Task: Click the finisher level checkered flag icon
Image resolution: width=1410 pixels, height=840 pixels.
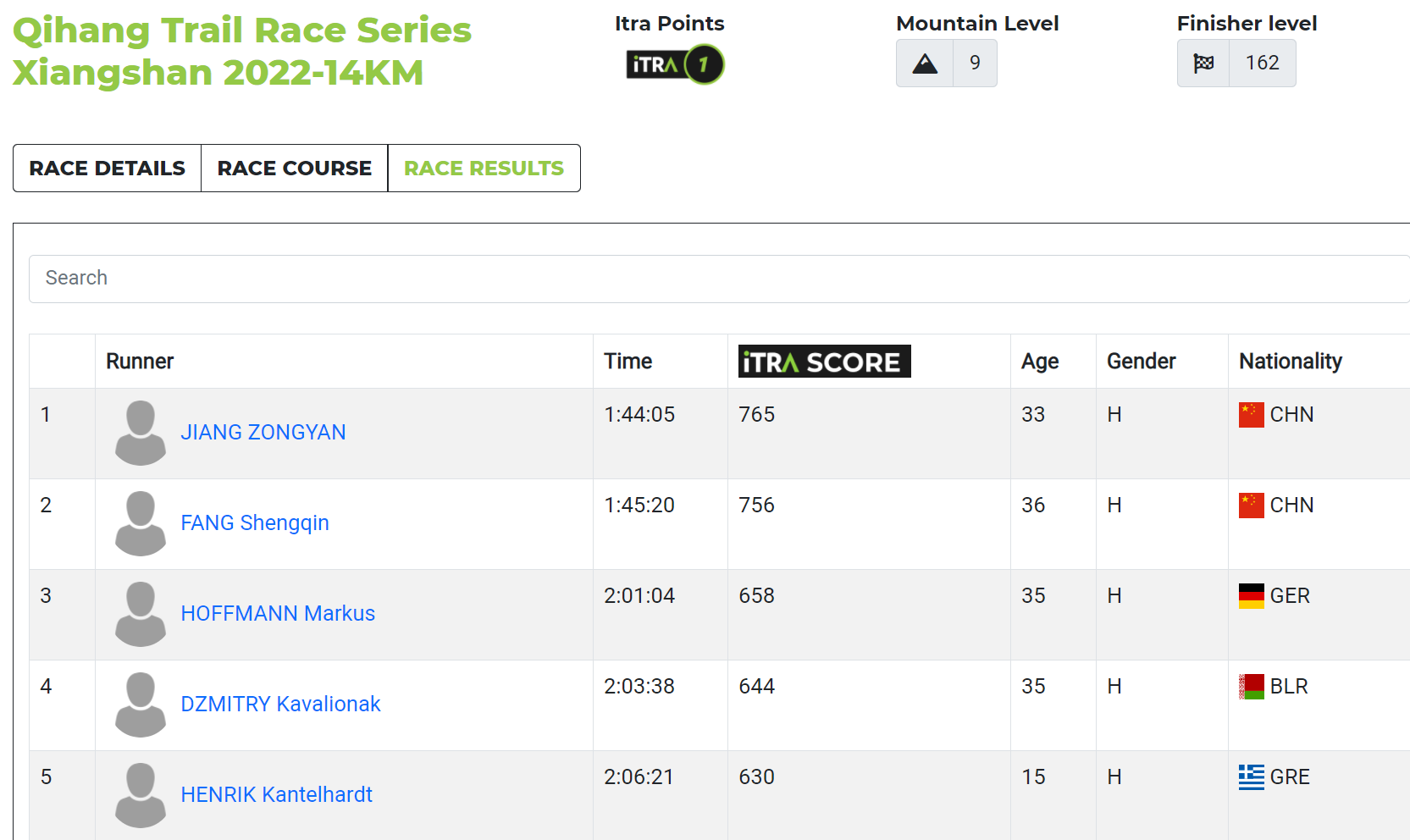Action: point(1203,63)
